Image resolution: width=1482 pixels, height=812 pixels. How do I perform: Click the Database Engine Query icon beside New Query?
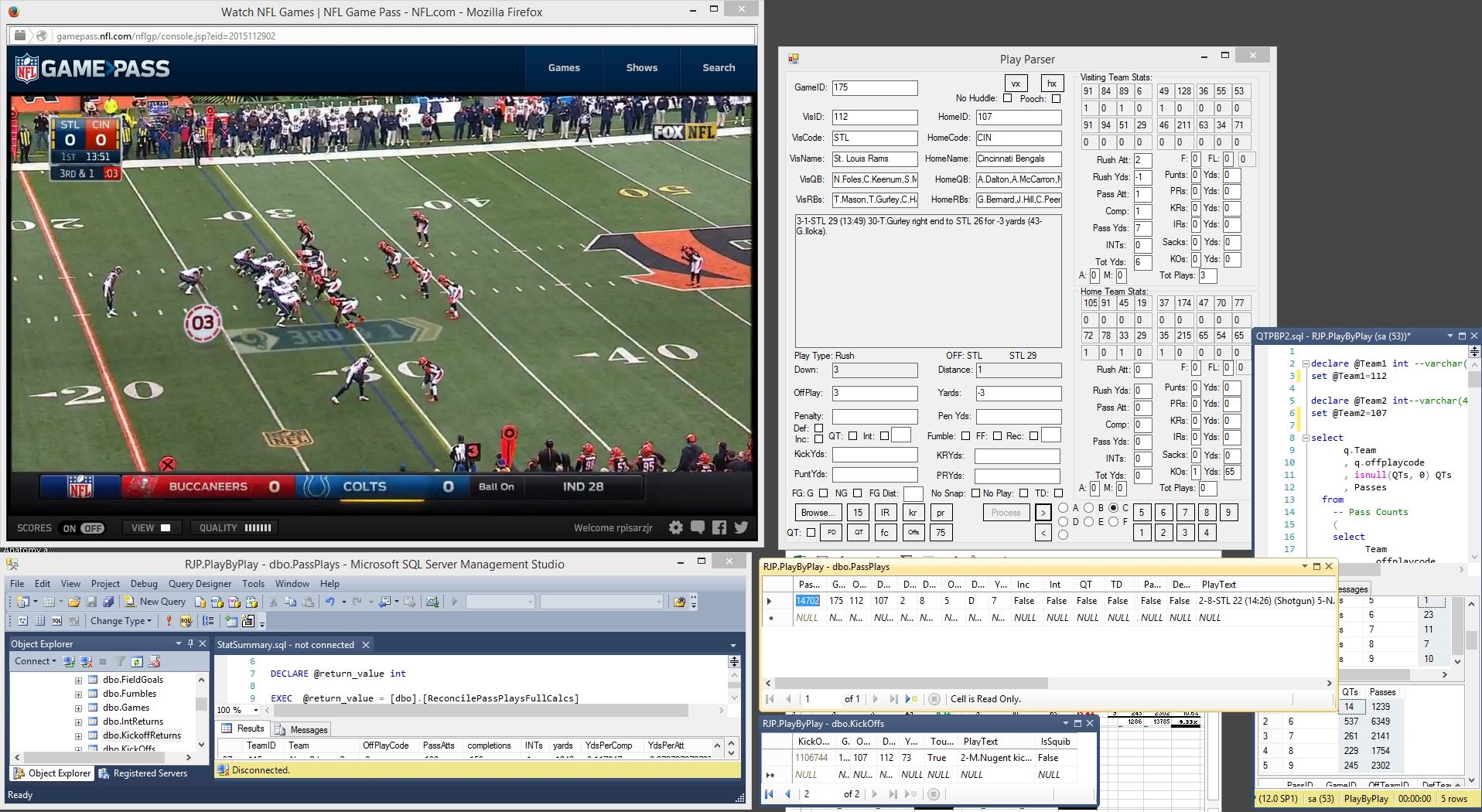[200, 602]
